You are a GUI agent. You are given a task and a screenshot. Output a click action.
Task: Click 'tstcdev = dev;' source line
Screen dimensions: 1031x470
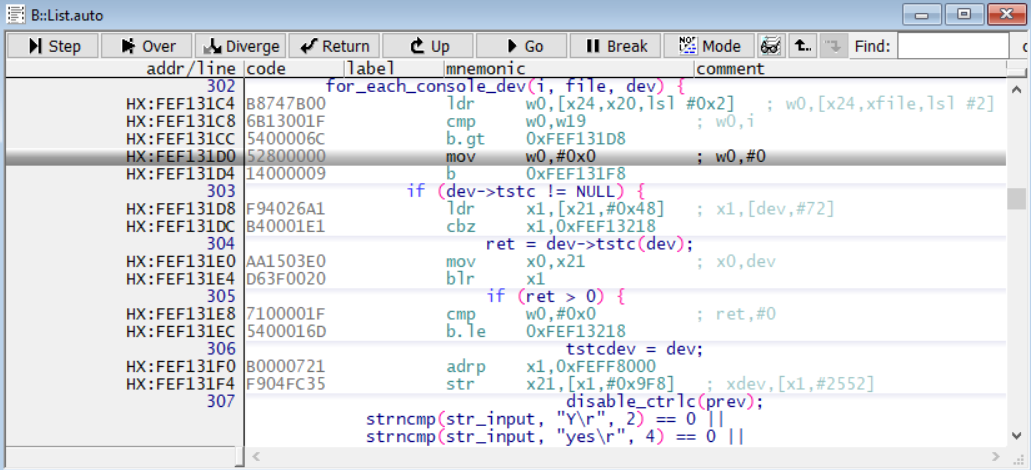tap(635, 349)
